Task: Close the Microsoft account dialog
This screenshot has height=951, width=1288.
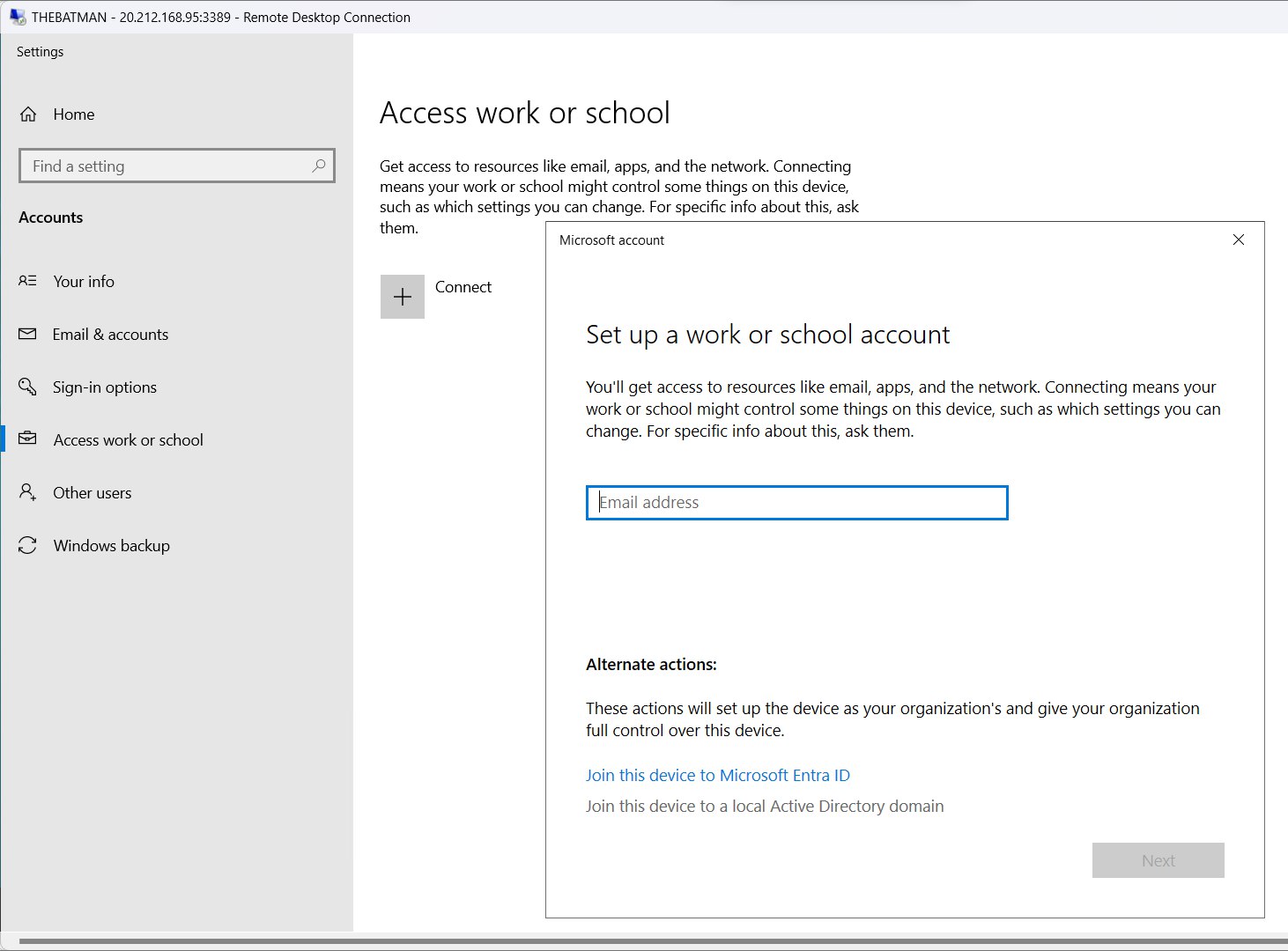Action: click(x=1238, y=240)
